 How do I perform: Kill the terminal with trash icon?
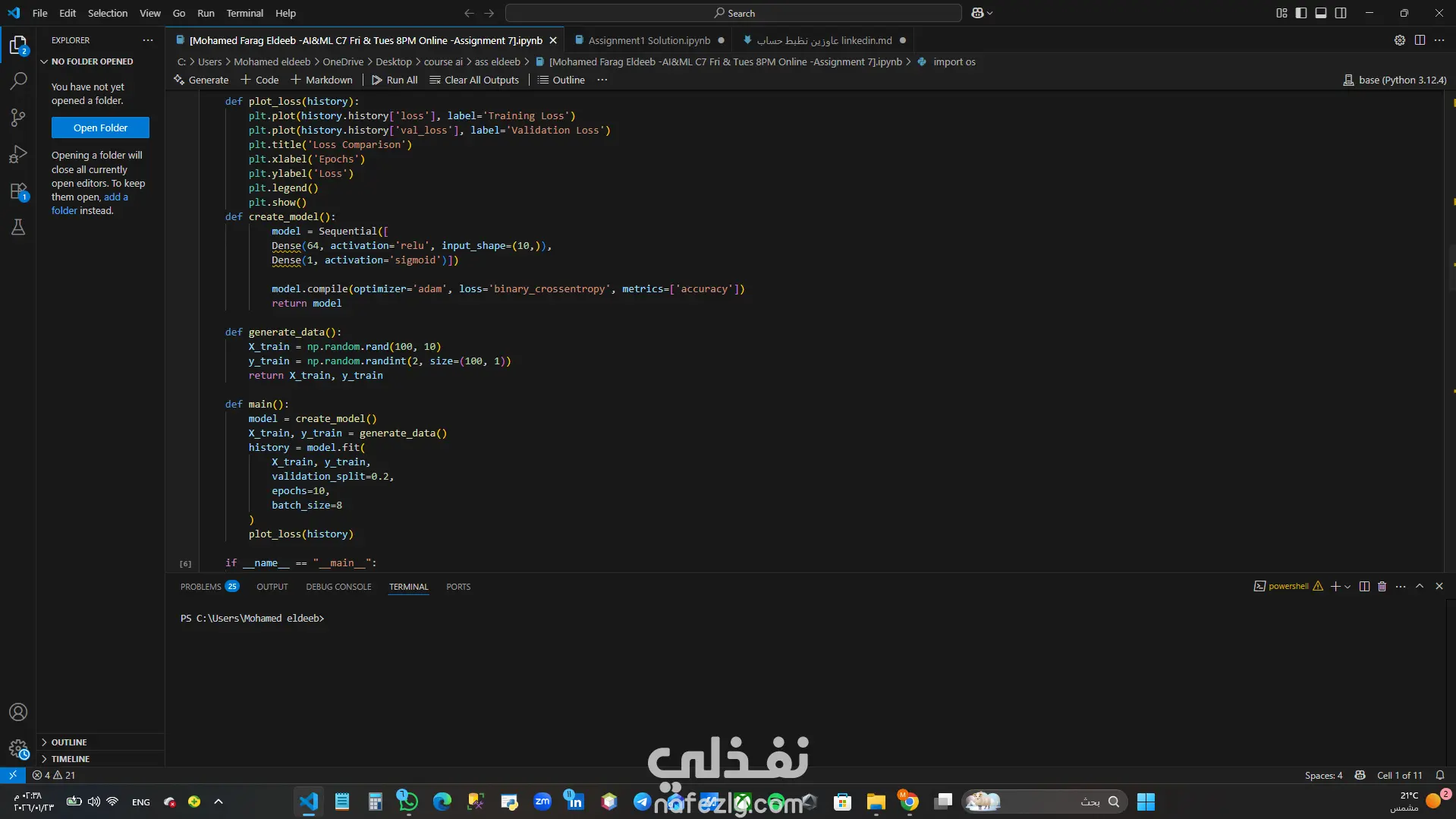click(1382, 586)
